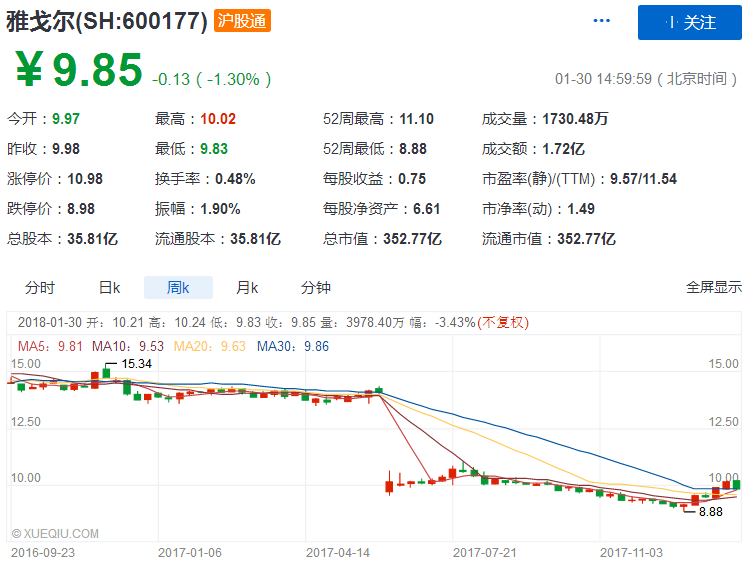The width and height of the screenshot is (747, 562).
Task: Click the 关注 follow button
Action: pos(689,22)
